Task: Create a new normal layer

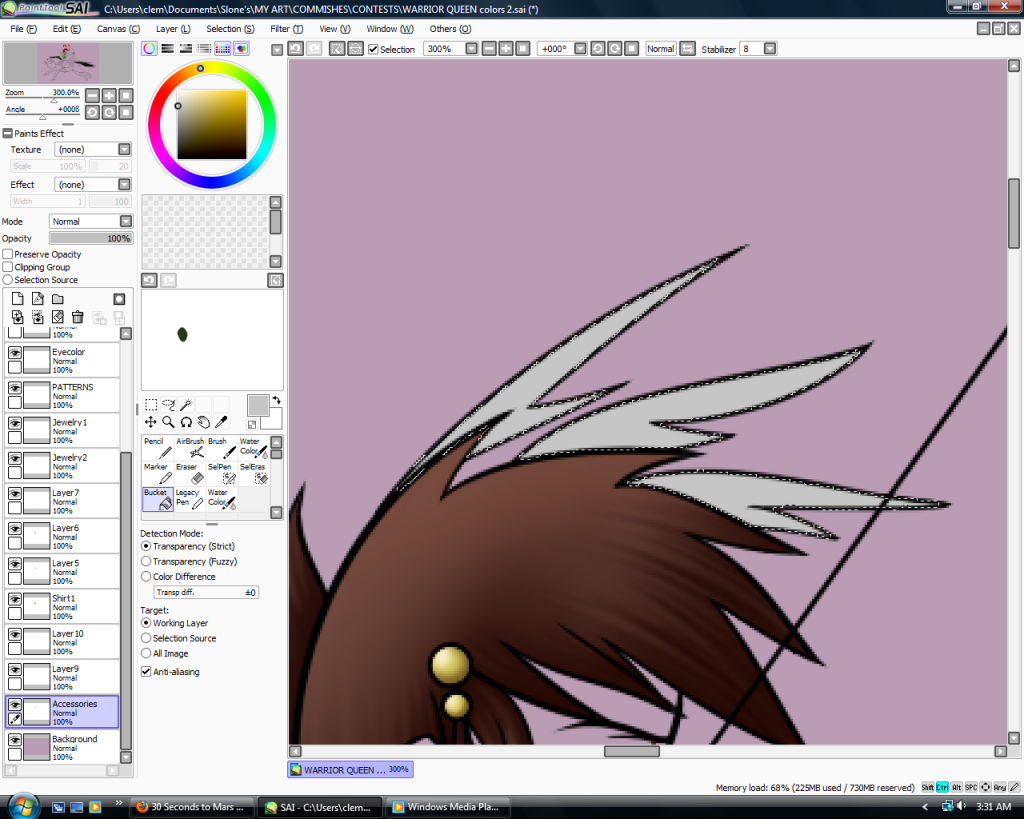Action: 18,299
